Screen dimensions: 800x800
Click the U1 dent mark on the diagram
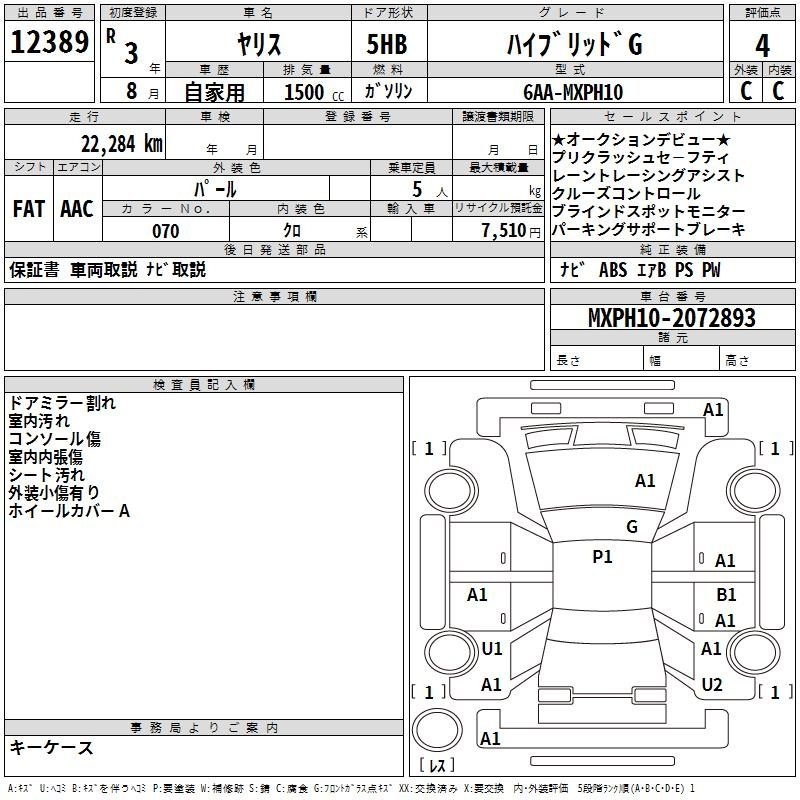click(492, 649)
